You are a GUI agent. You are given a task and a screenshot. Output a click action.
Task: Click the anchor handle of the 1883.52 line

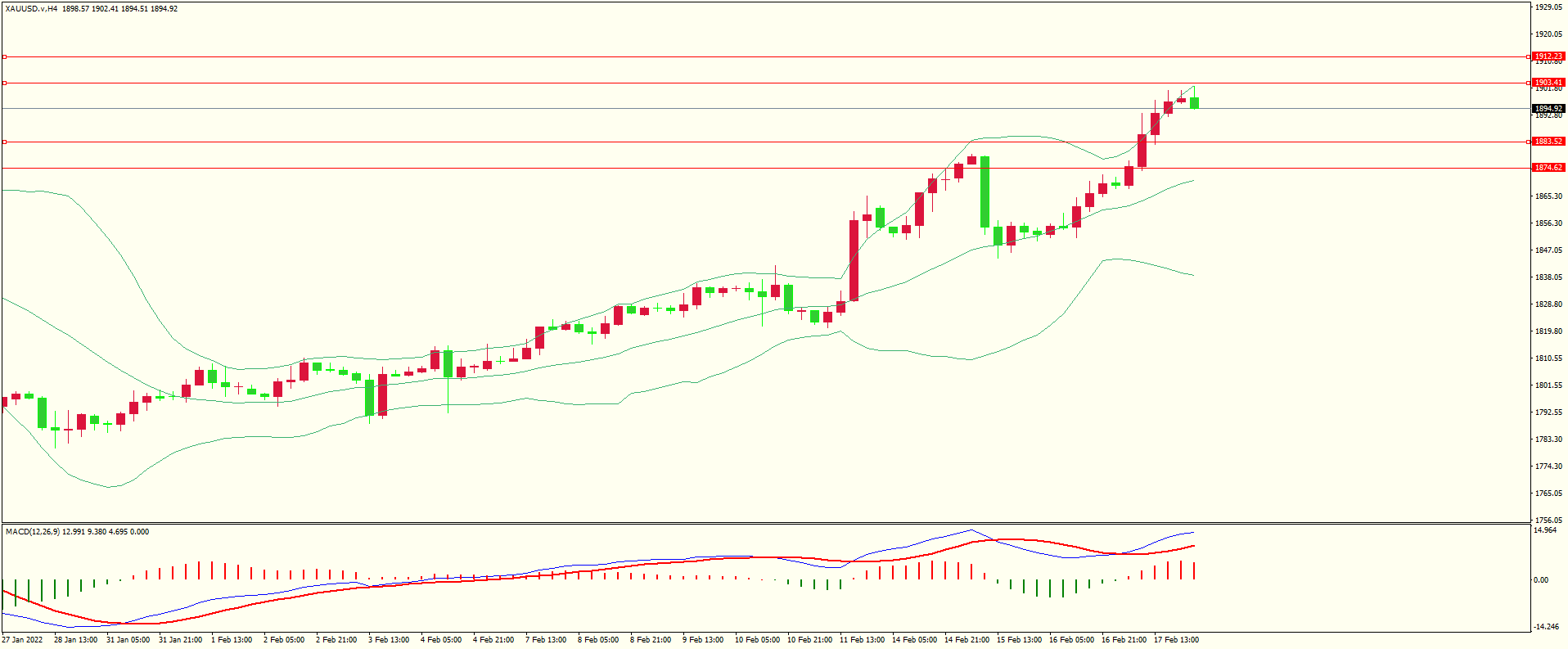tap(4, 142)
